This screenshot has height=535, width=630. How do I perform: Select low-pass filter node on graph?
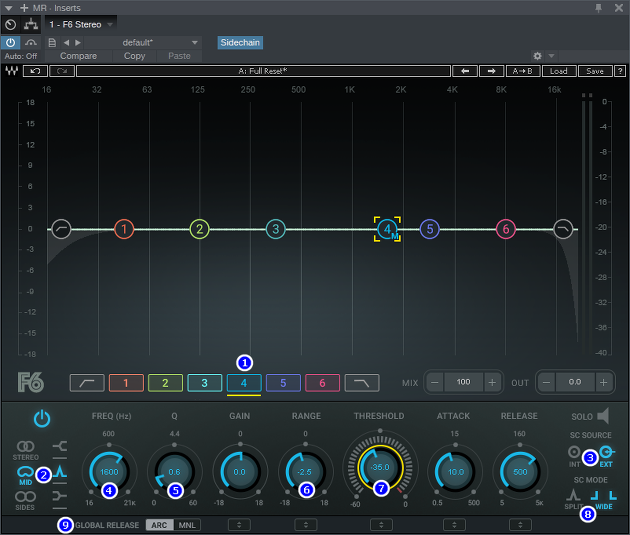pyautogui.click(x=563, y=229)
